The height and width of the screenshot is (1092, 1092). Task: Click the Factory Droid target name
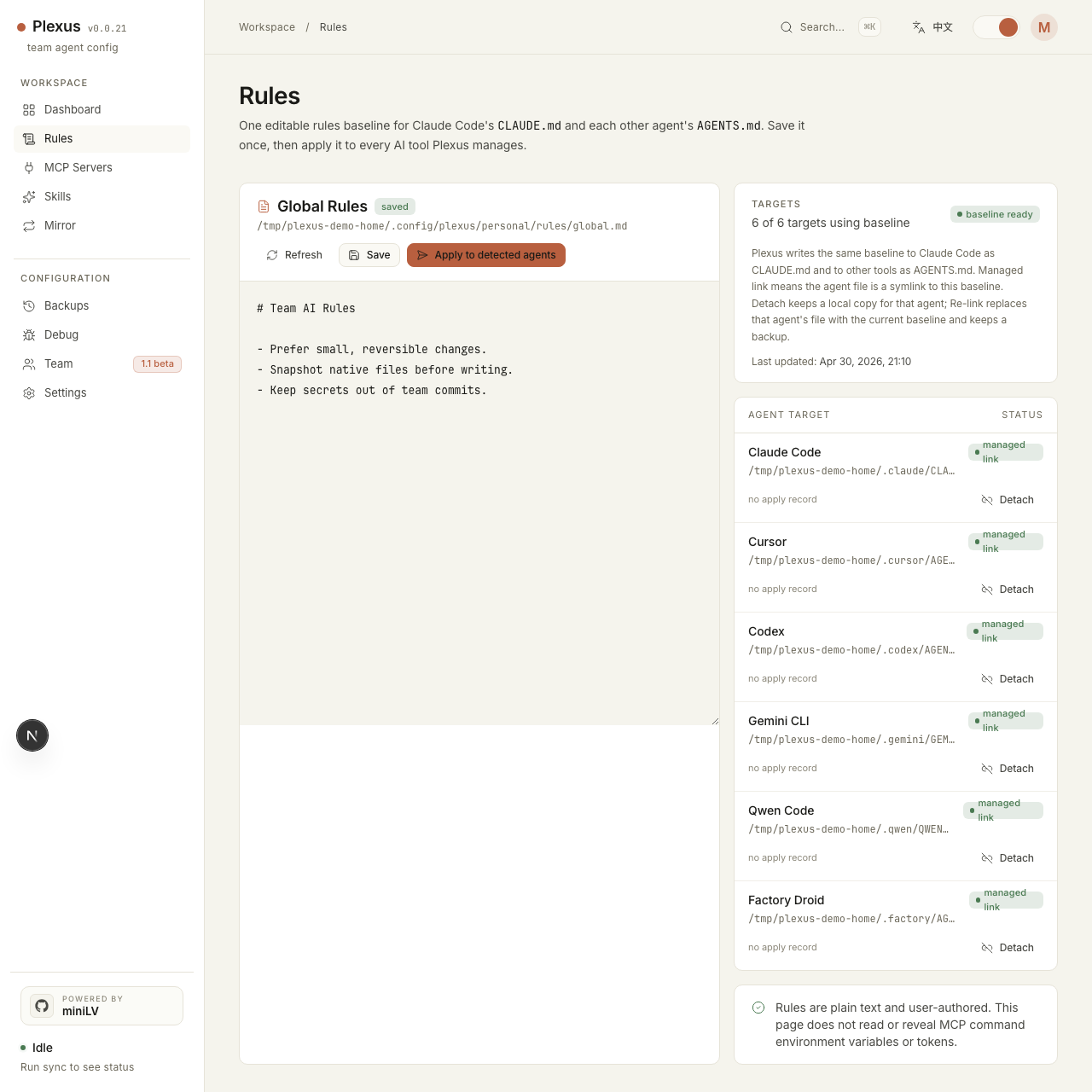[786, 900]
